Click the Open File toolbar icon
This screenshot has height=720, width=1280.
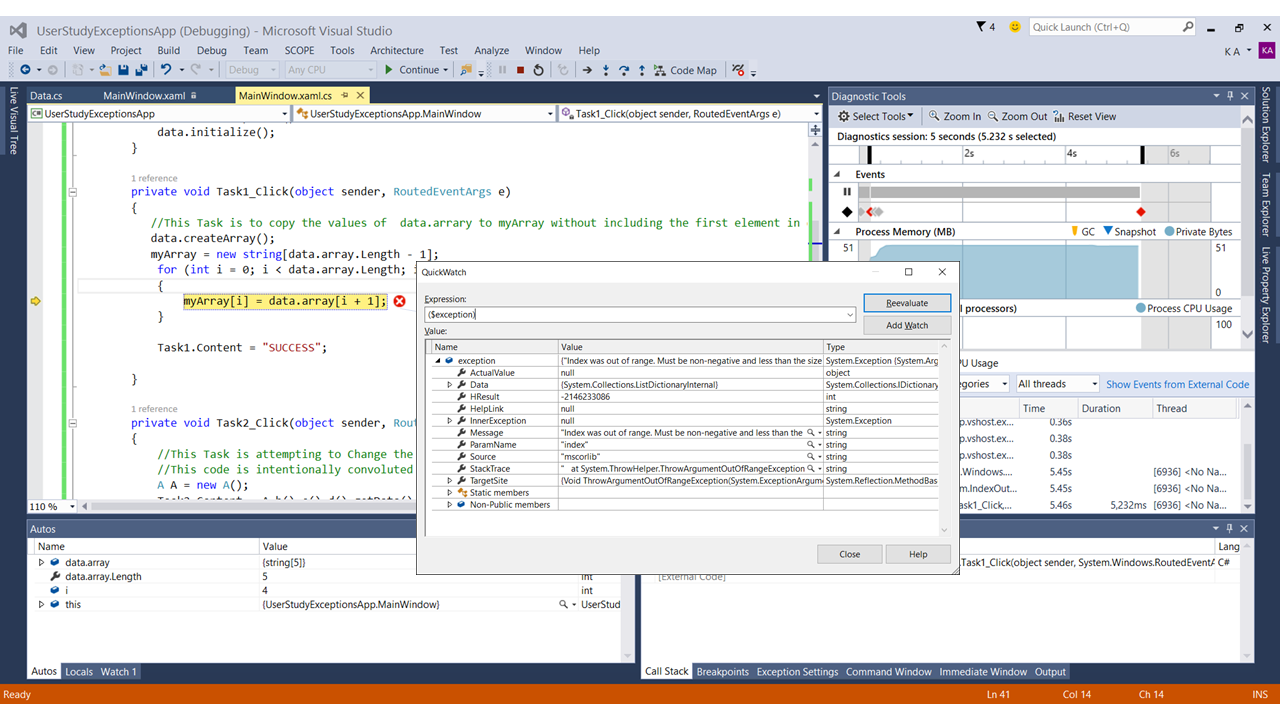point(105,70)
